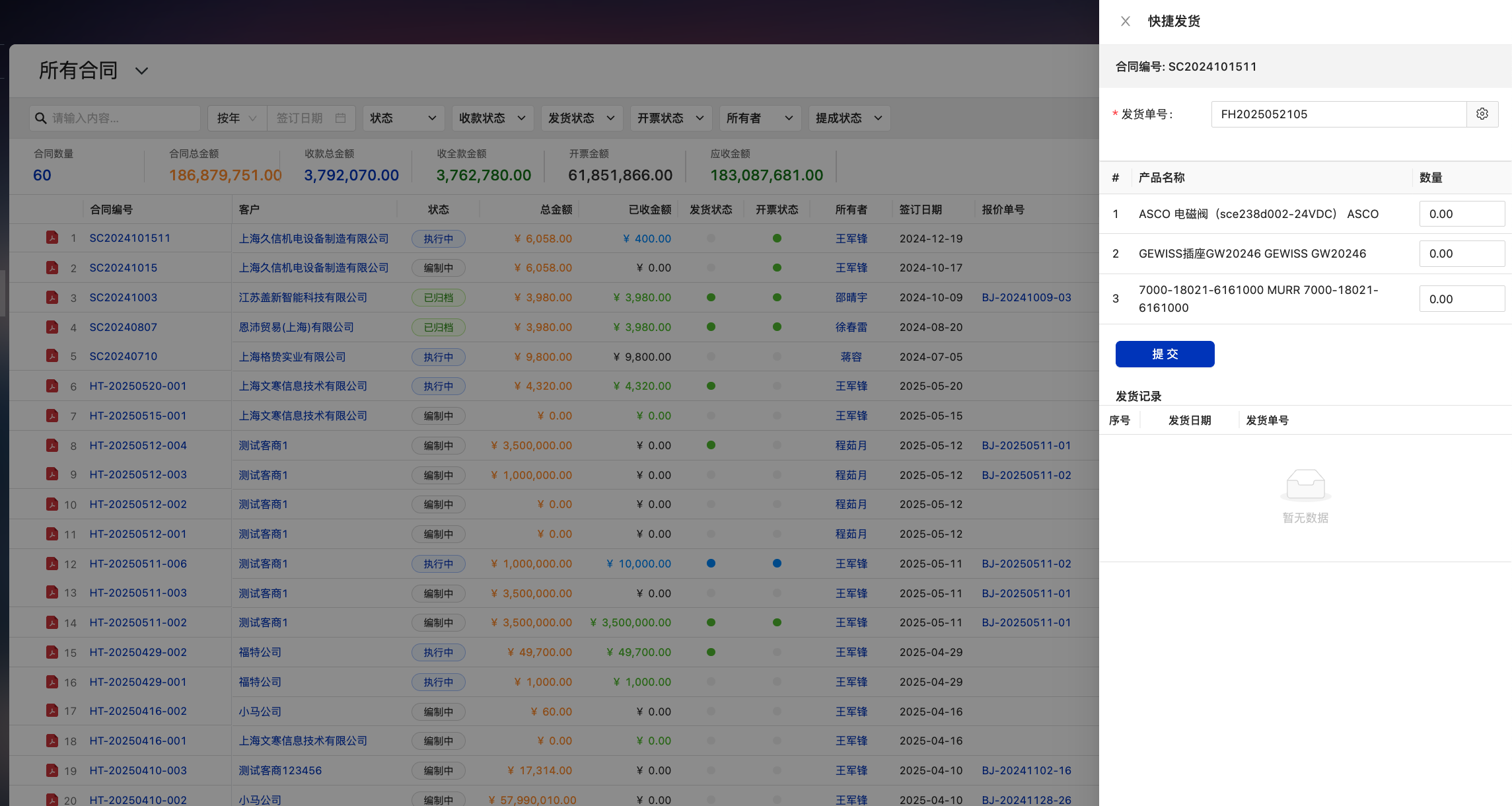Open PDF icon for HT-20250429-002 row
1512x806 pixels.
[x=52, y=651]
